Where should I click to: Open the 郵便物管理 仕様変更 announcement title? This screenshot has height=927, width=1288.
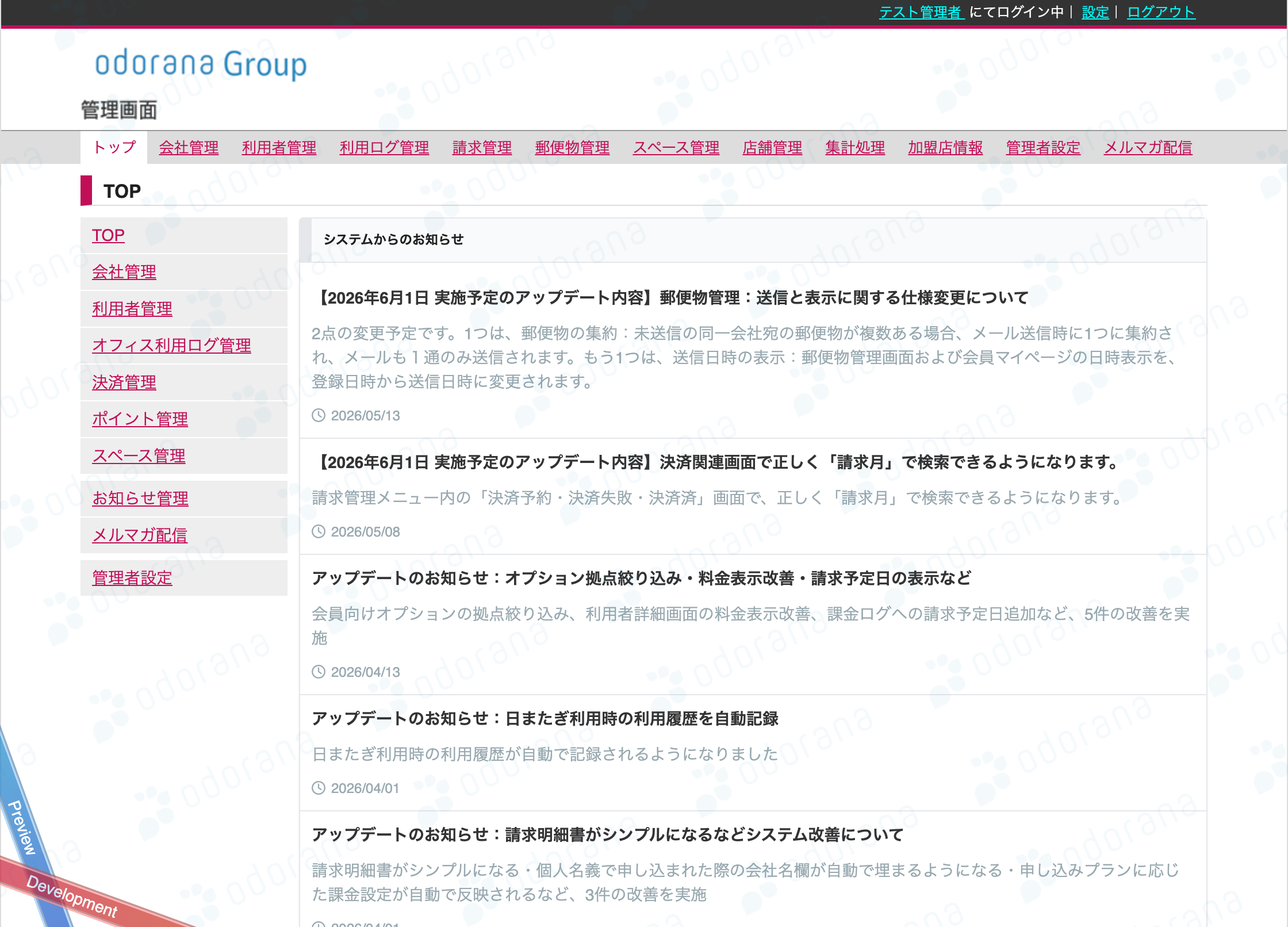[x=670, y=298]
